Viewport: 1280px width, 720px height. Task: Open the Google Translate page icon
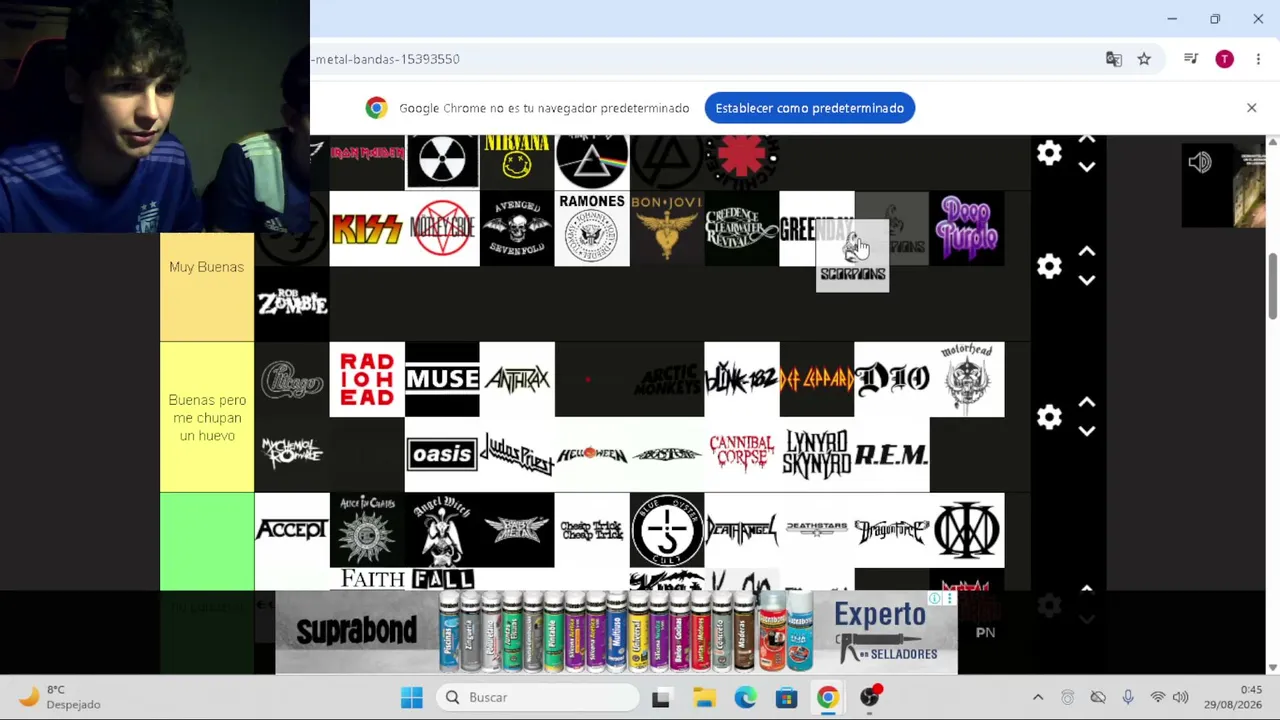coord(1113,59)
